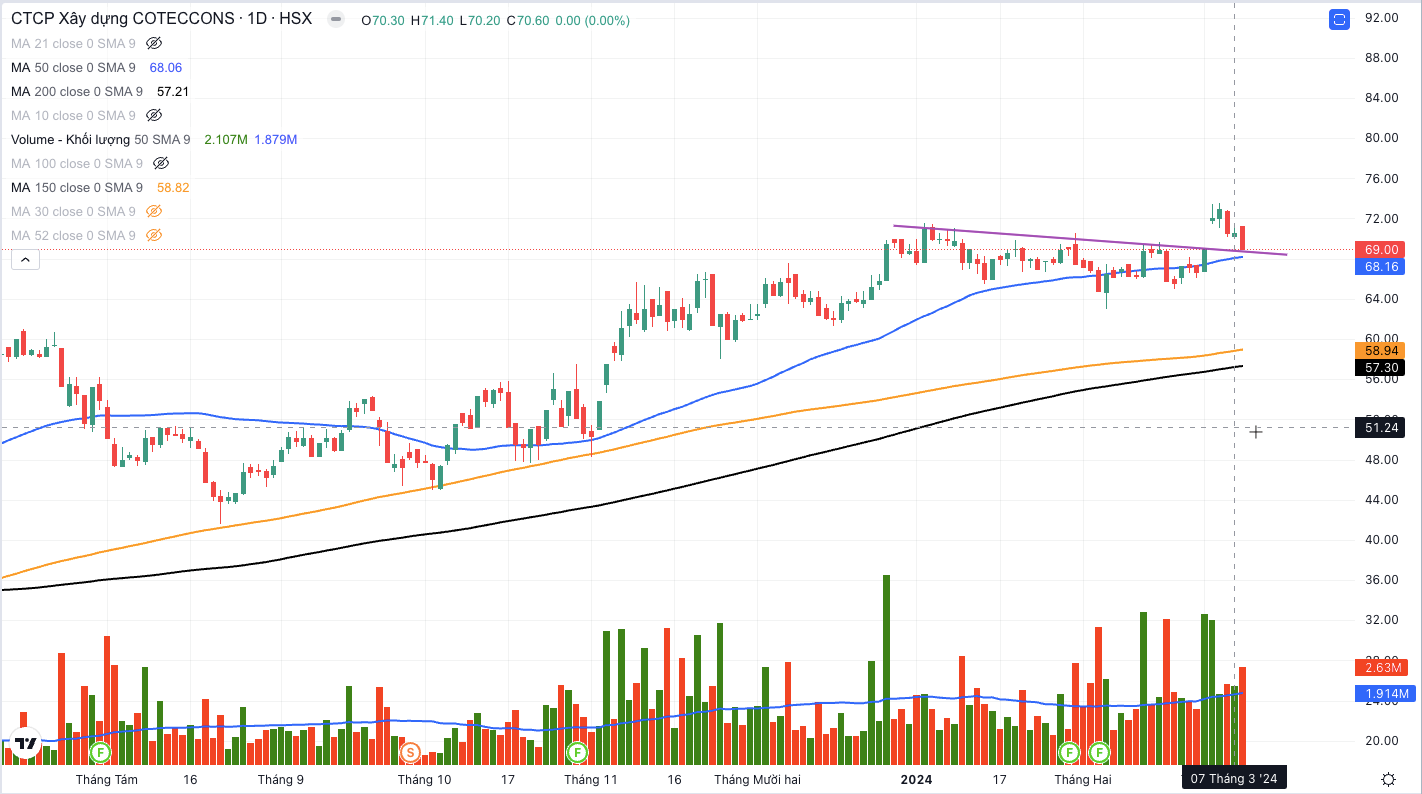The height and width of the screenshot is (794, 1422).
Task: Click the TradingView logo
Action: point(25,743)
